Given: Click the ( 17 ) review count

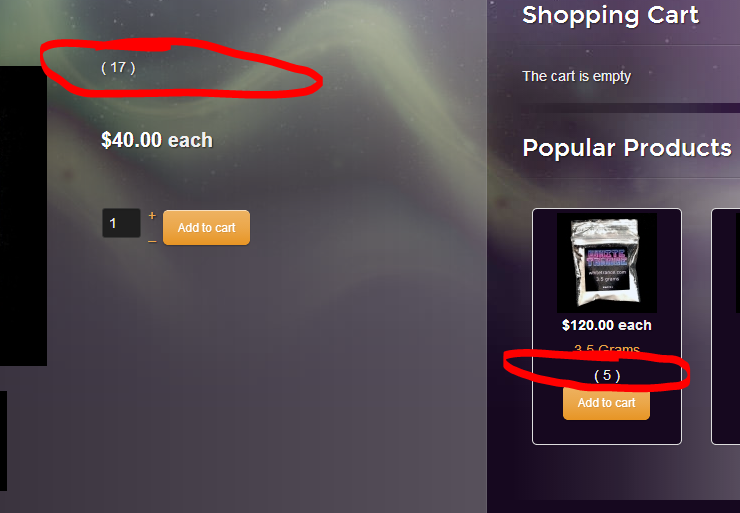Looking at the screenshot, I should (x=118, y=67).
